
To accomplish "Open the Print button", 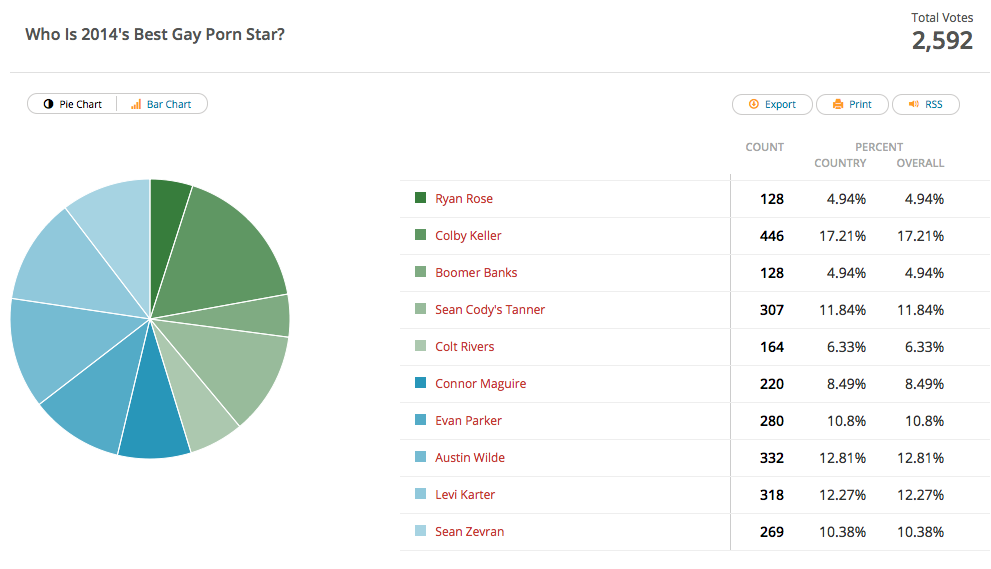I will (853, 104).
